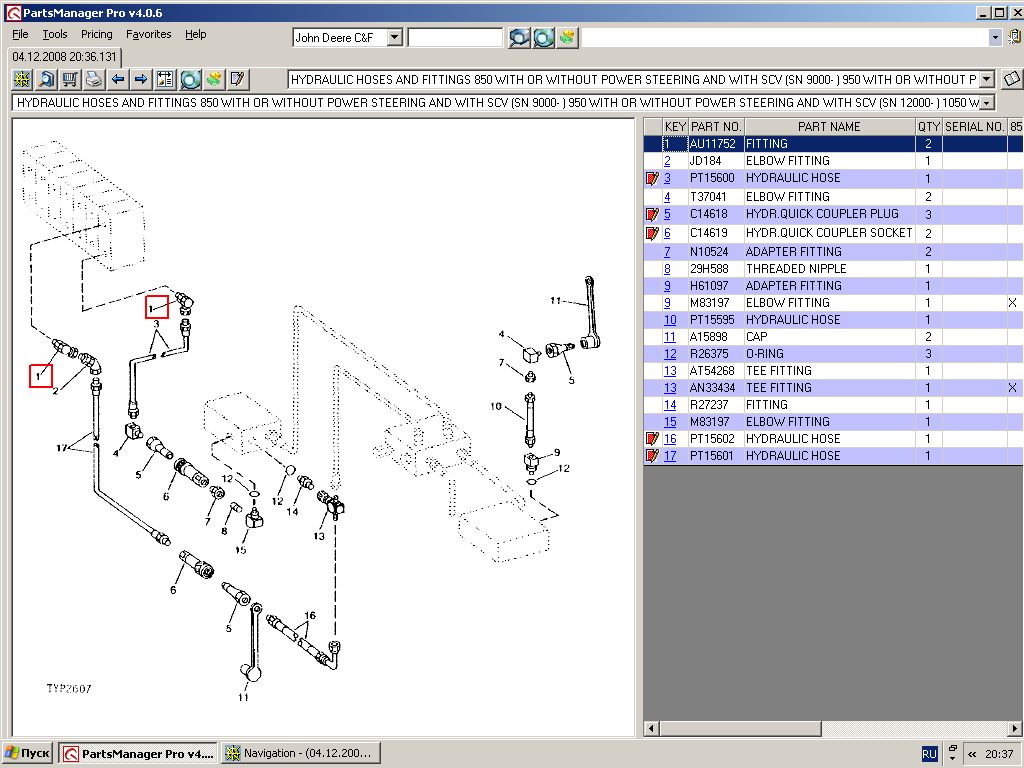Open the Favorites menu

[148, 34]
